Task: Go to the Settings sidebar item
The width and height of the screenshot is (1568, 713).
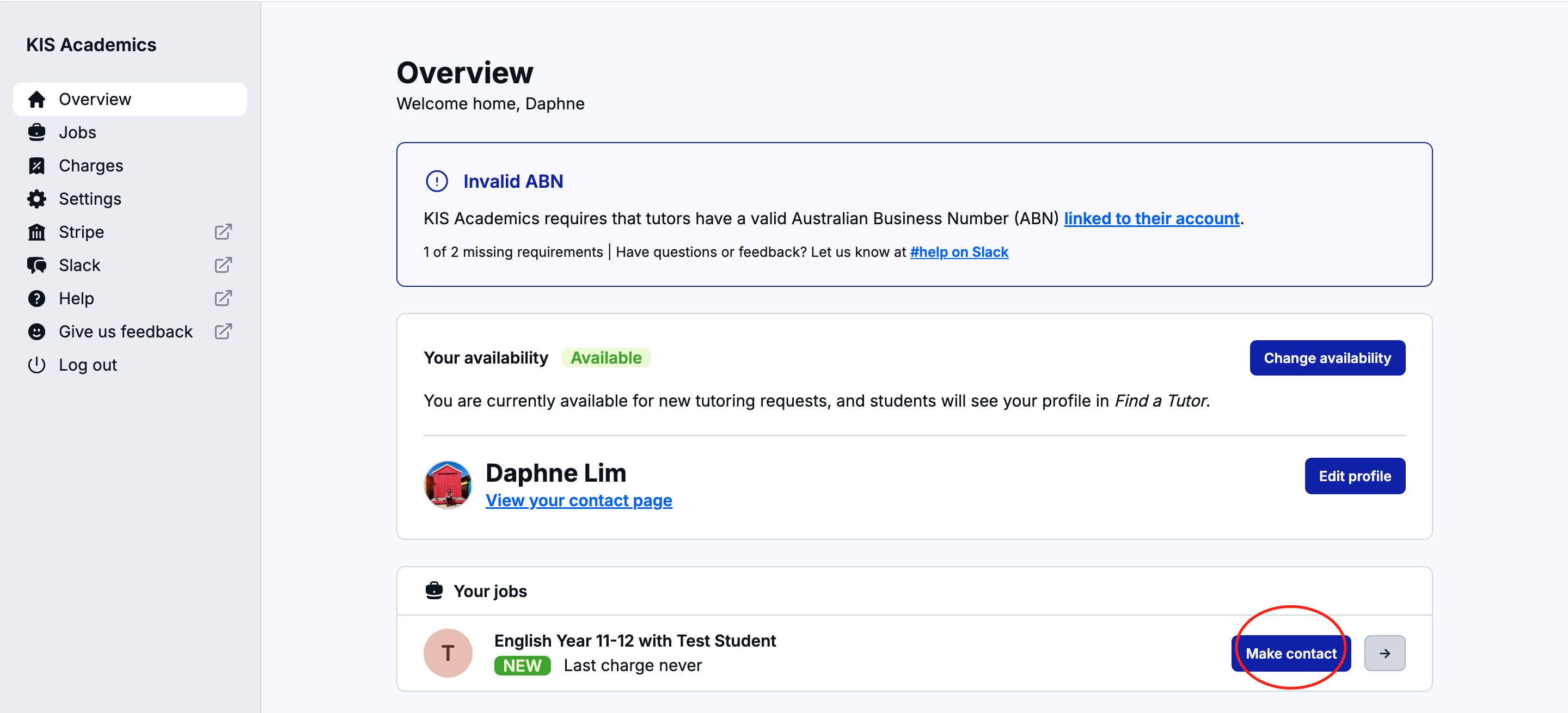Action: 89,199
